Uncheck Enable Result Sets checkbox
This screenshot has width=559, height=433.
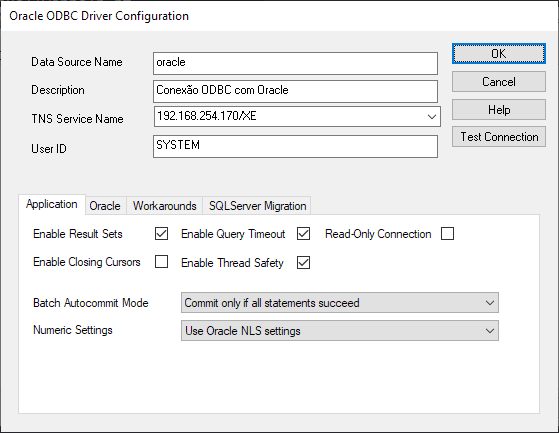click(161, 234)
